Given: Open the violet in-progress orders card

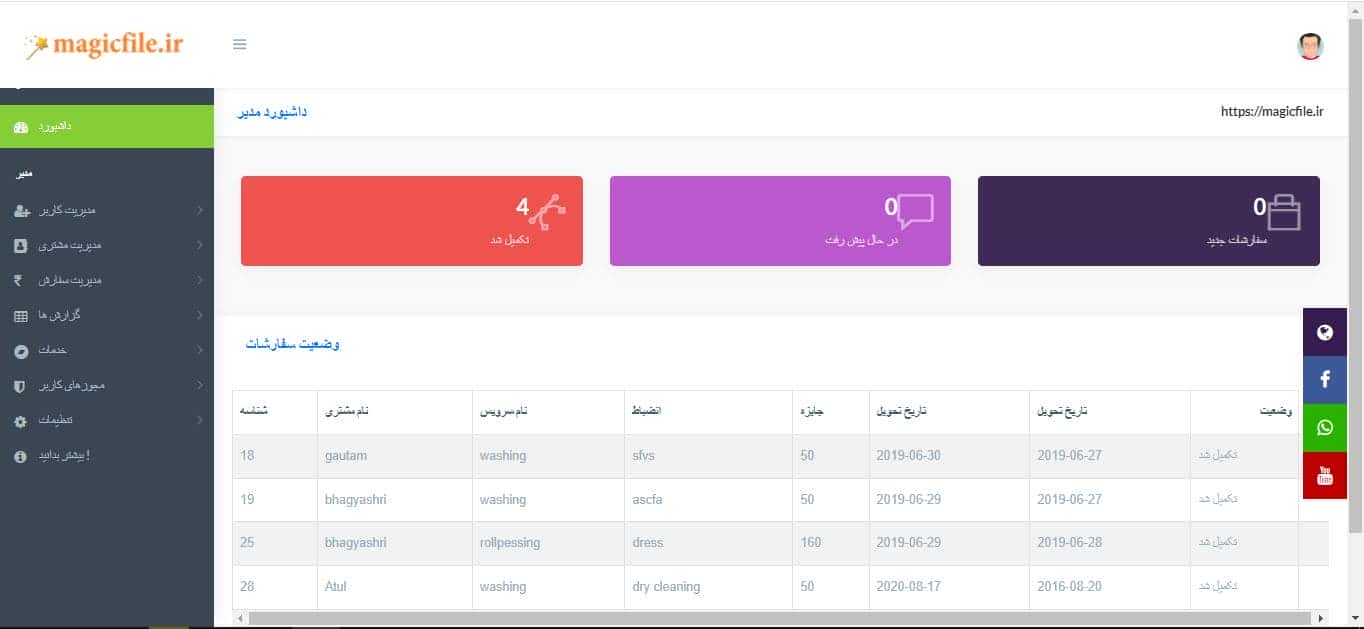Looking at the screenshot, I should tap(780, 221).
